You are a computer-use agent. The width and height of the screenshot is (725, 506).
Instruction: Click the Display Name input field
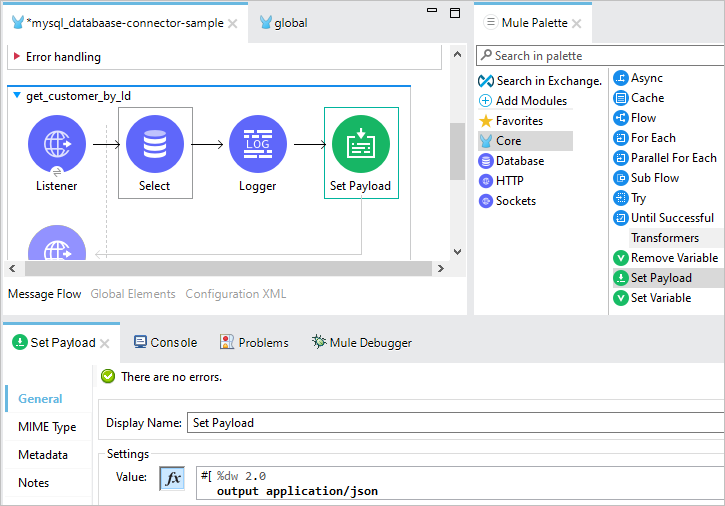click(x=456, y=423)
